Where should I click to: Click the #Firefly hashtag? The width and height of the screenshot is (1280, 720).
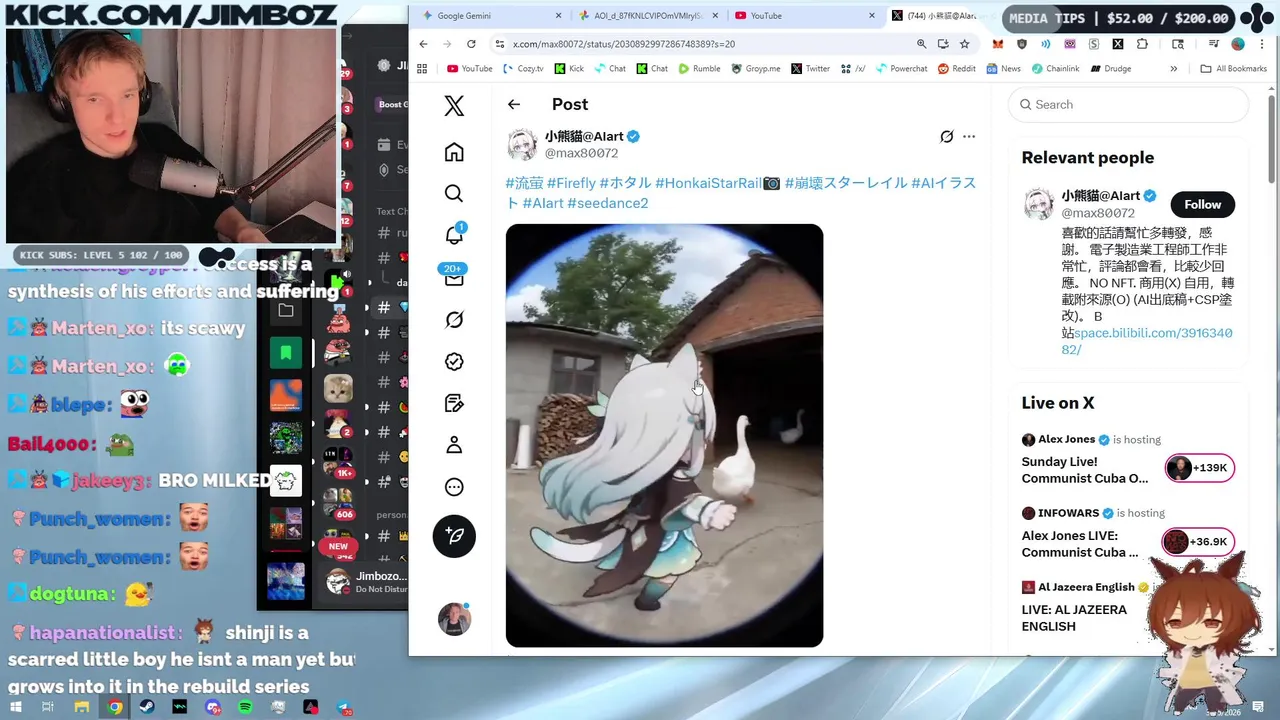click(x=571, y=183)
